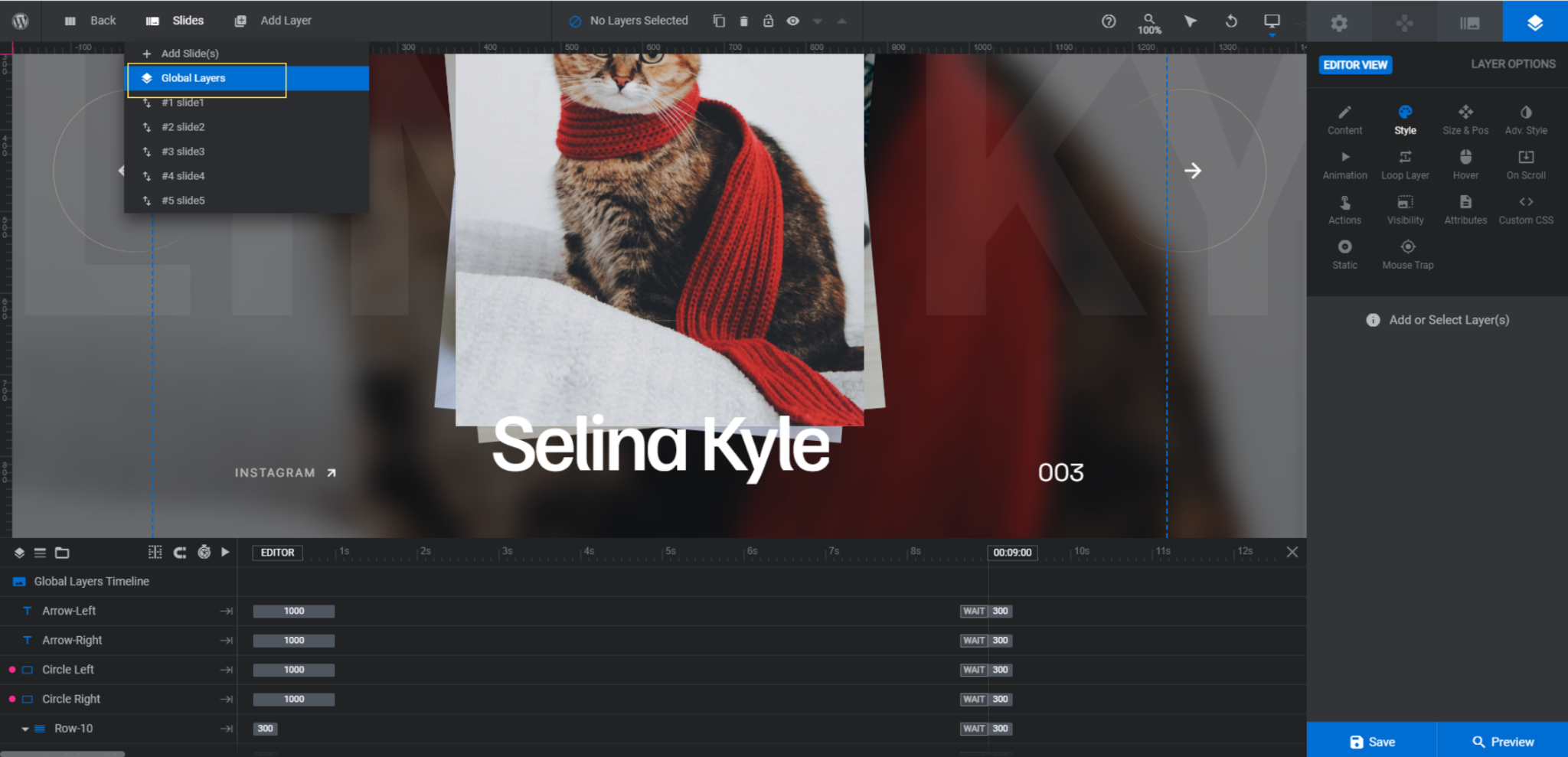1568x757 pixels.
Task: Click the Mouse Trap option
Action: click(x=1407, y=255)
